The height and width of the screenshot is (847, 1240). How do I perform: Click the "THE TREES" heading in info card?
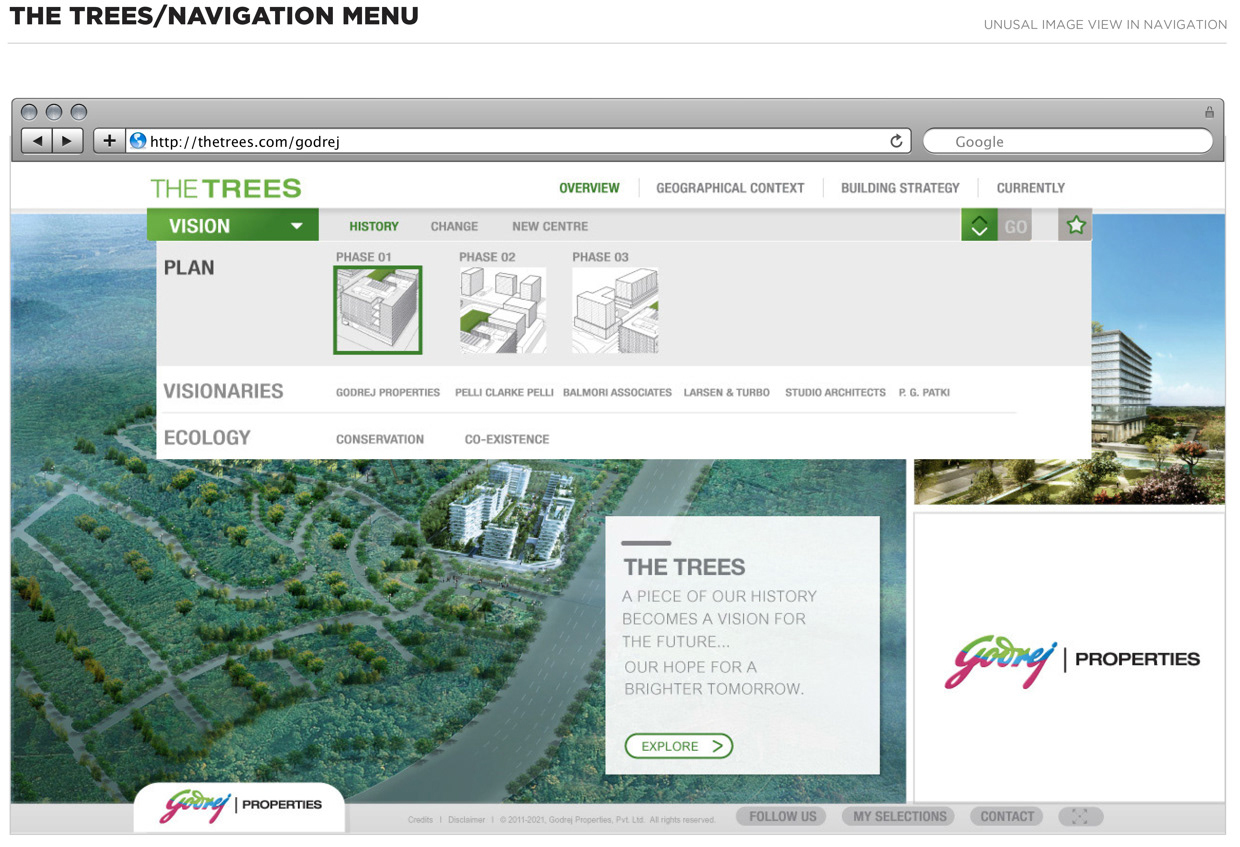684,567
